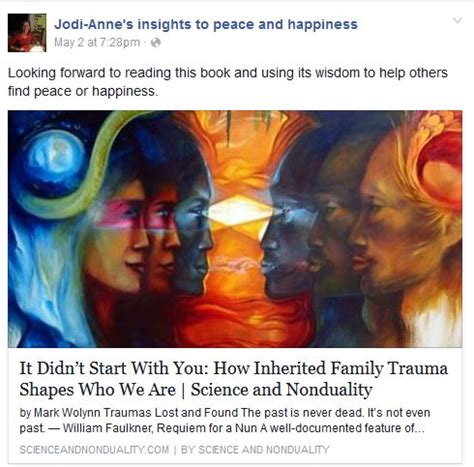
Task: Click the 'BY SCIENCE AND NONDUALITY' author text
Action: pos(255,450)
